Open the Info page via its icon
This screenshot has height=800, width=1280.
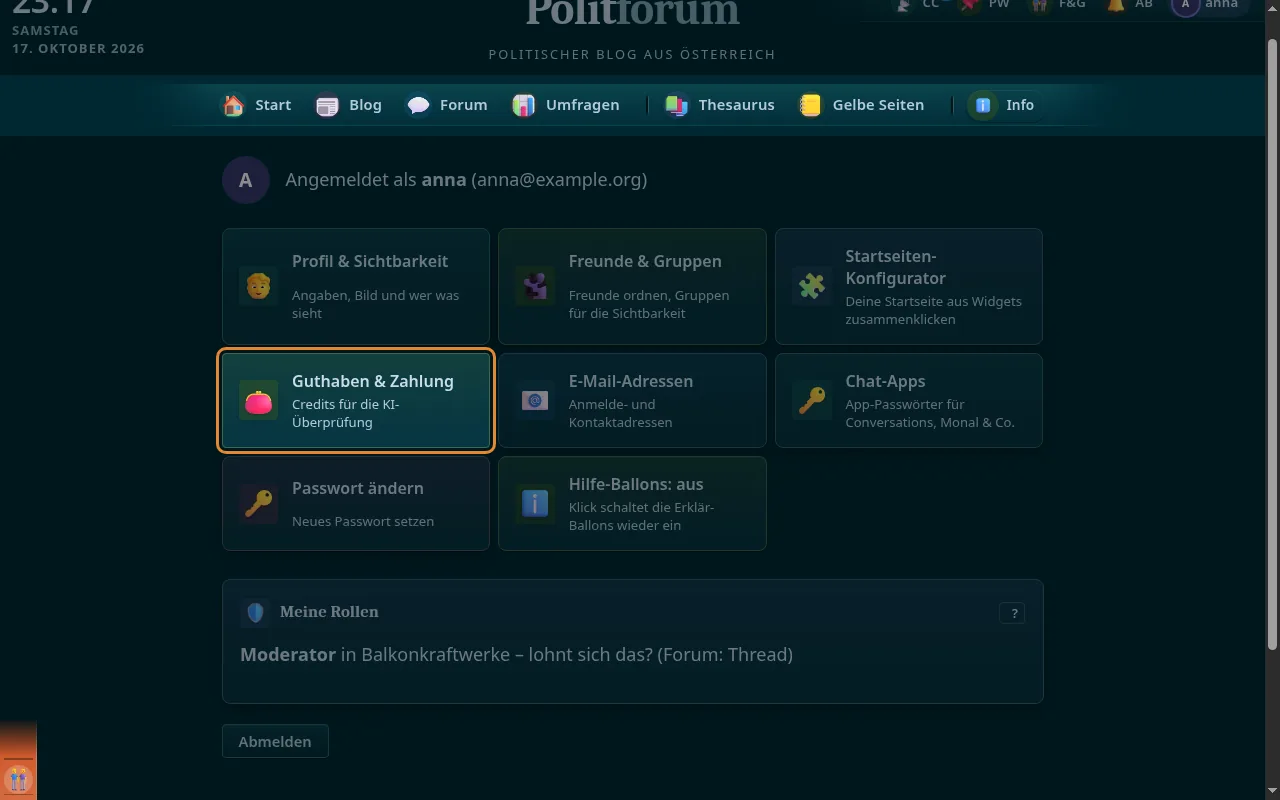pos(983,105)
